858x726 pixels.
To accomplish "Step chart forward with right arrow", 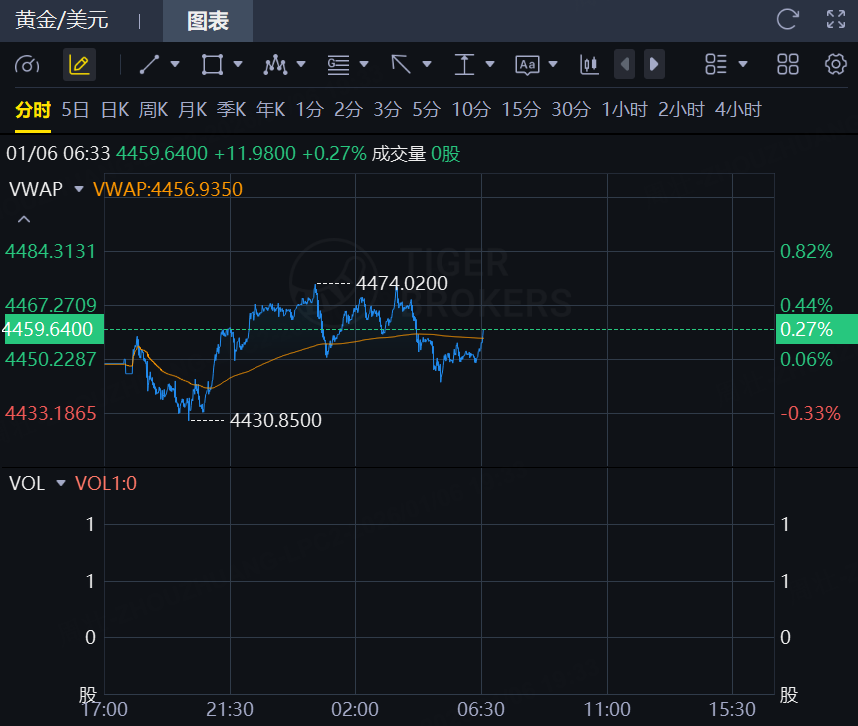I will point(654,65).
